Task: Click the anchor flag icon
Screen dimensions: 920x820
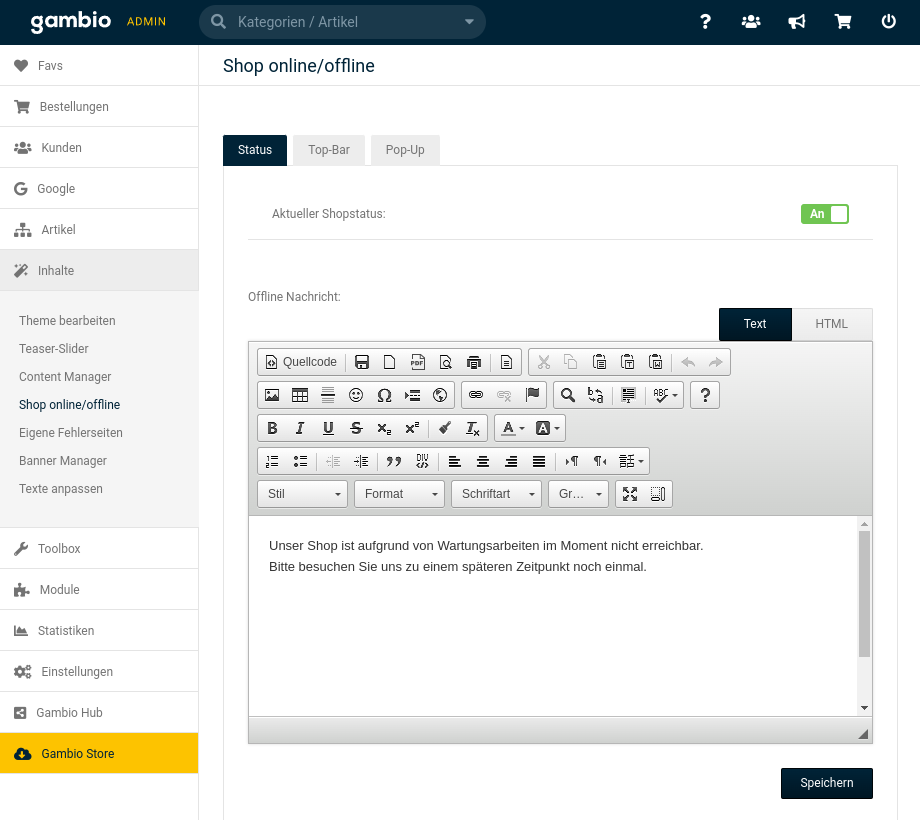Action: point(532,395)
